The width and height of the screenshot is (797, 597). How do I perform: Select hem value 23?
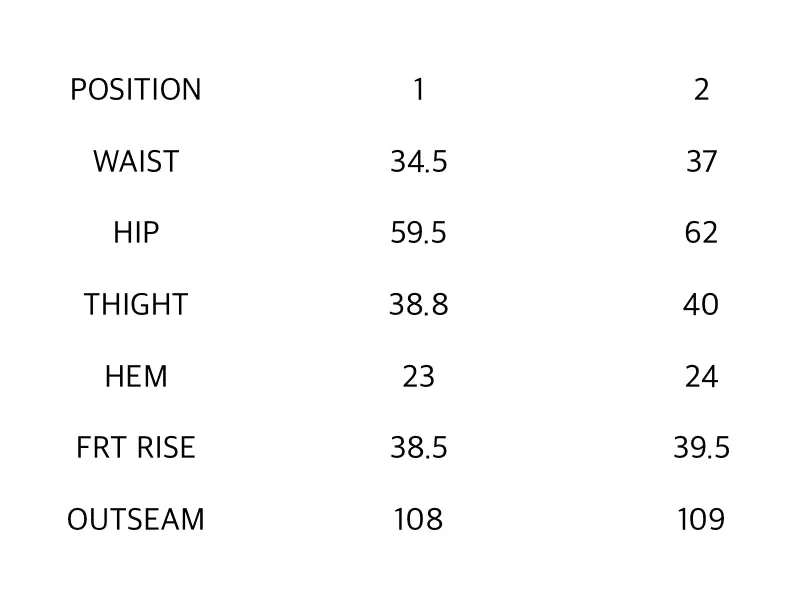tap(419, 376)
